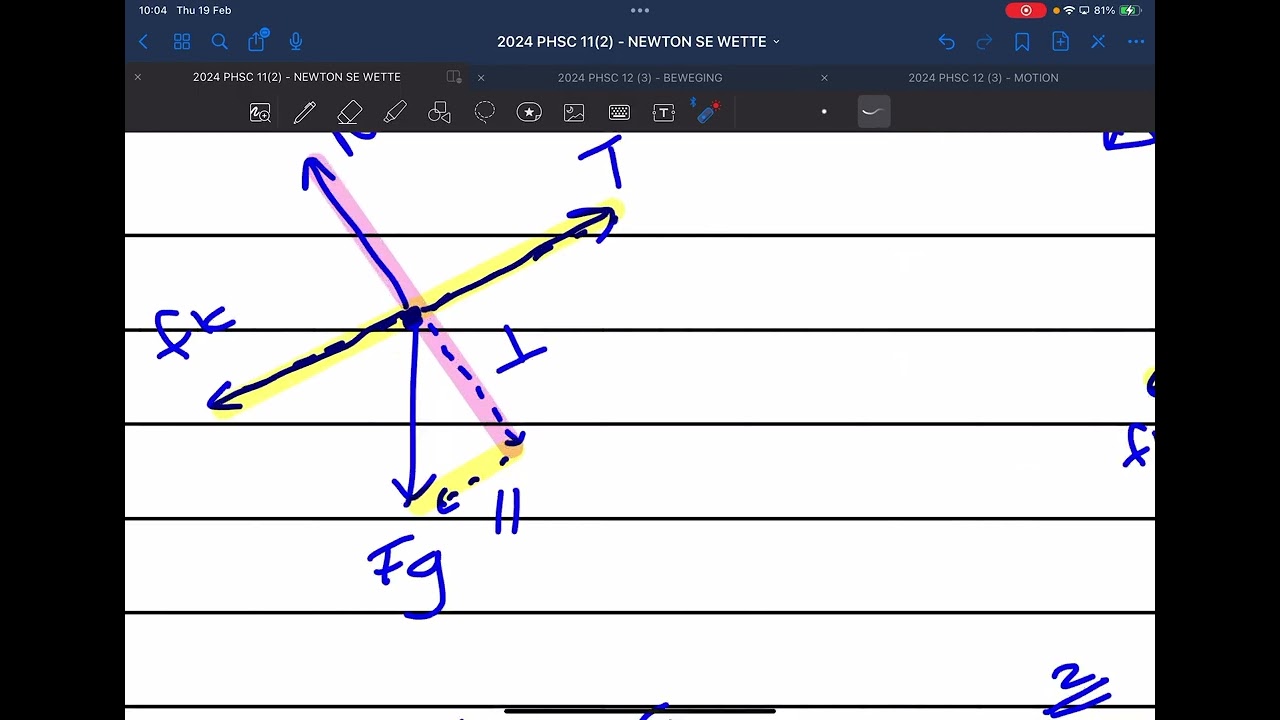Image resolution: width=1280 pixels, height=720 pixels.
Task: Undo the last stroke
Action: pos(946,42)
